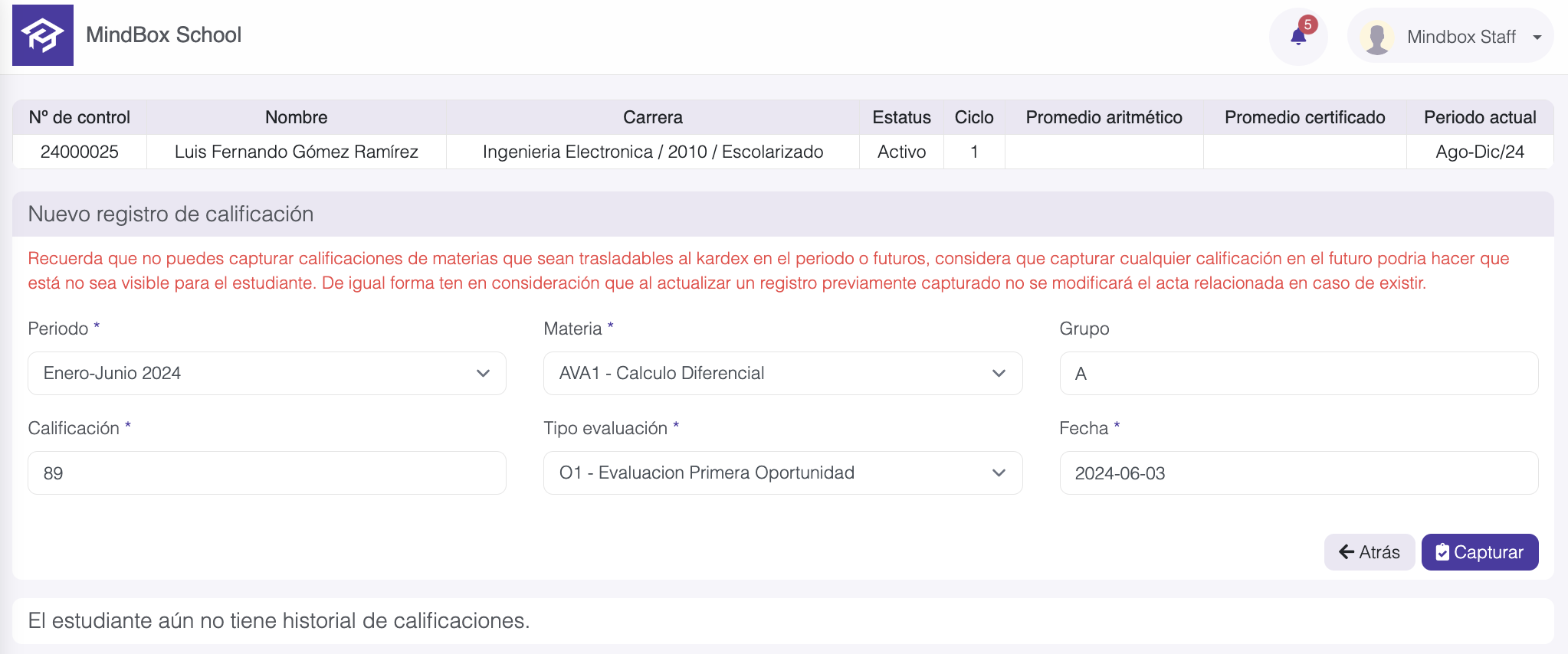Open the Periodo dropdown

tap(267, 373)
